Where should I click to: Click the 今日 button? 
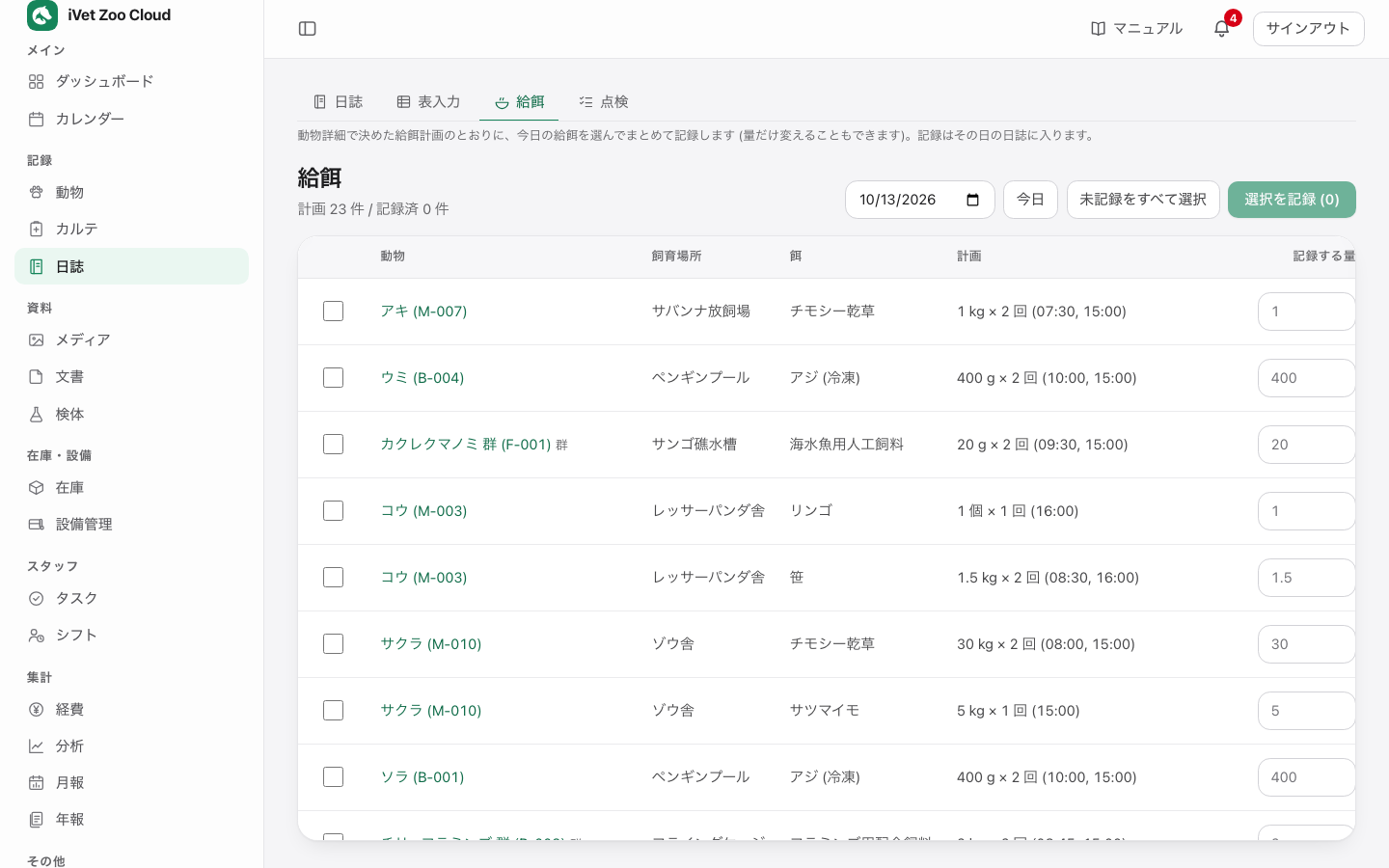(1030, 200)
